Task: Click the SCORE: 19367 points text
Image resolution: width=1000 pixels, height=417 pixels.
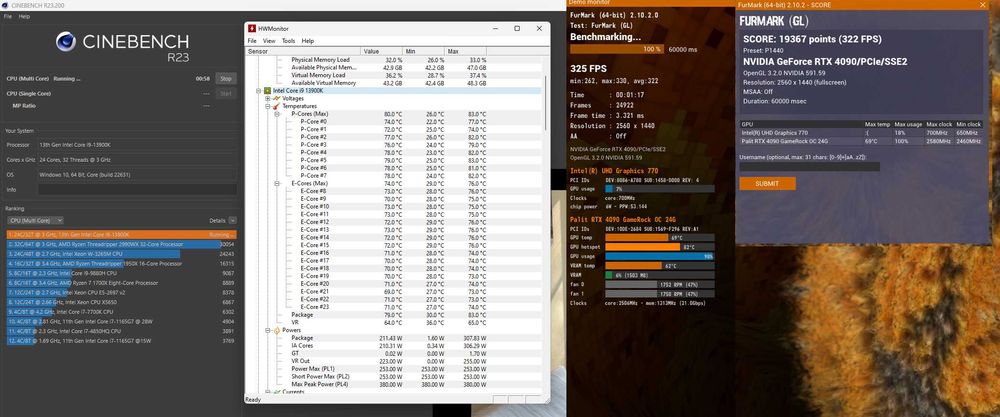Action: (x=812, y=39)
